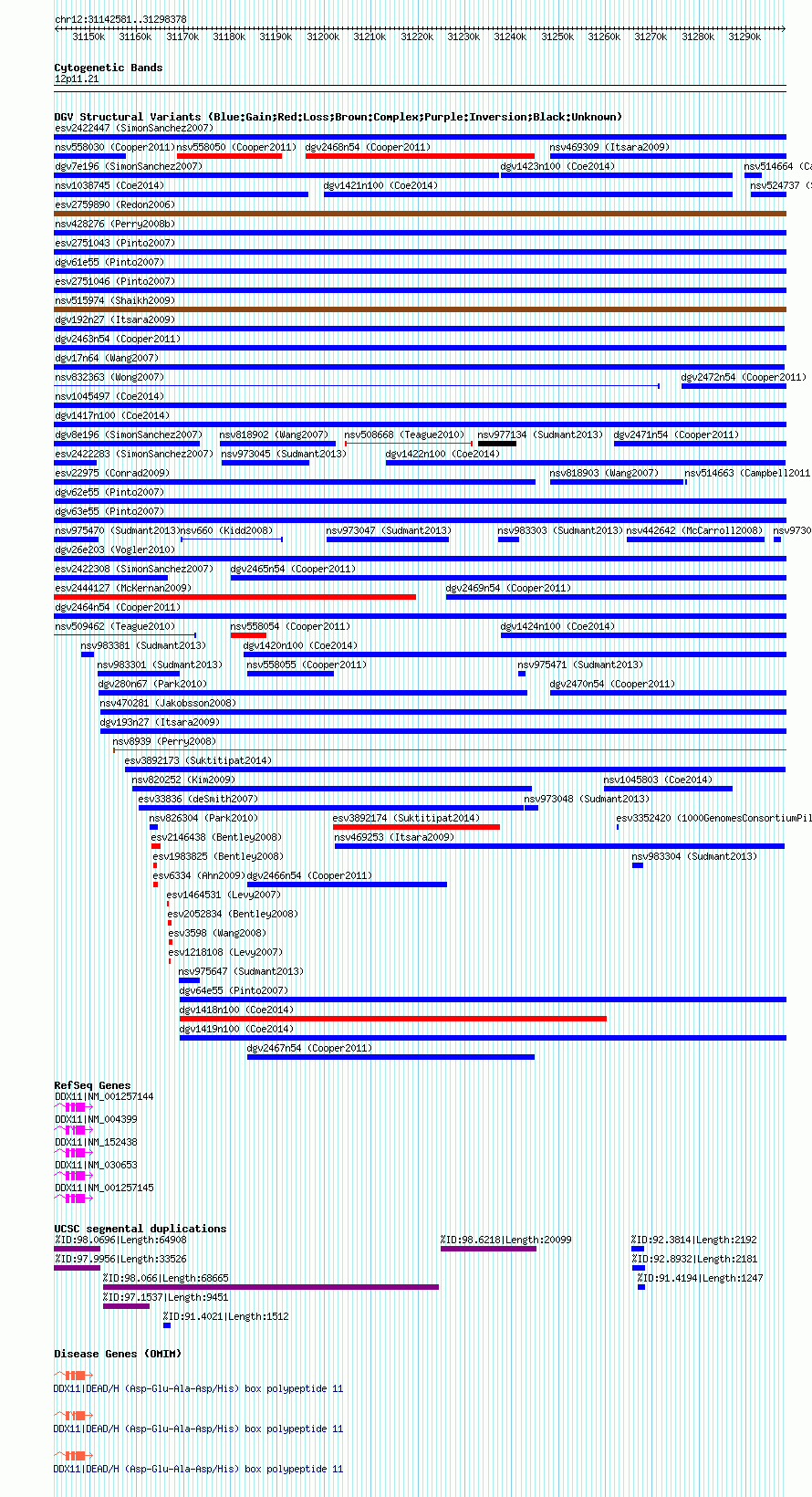Click dgv192n27 (Itsara2009) label
Screen dimensions: 812x1497
pyautogui.click(x=115, y=319)
